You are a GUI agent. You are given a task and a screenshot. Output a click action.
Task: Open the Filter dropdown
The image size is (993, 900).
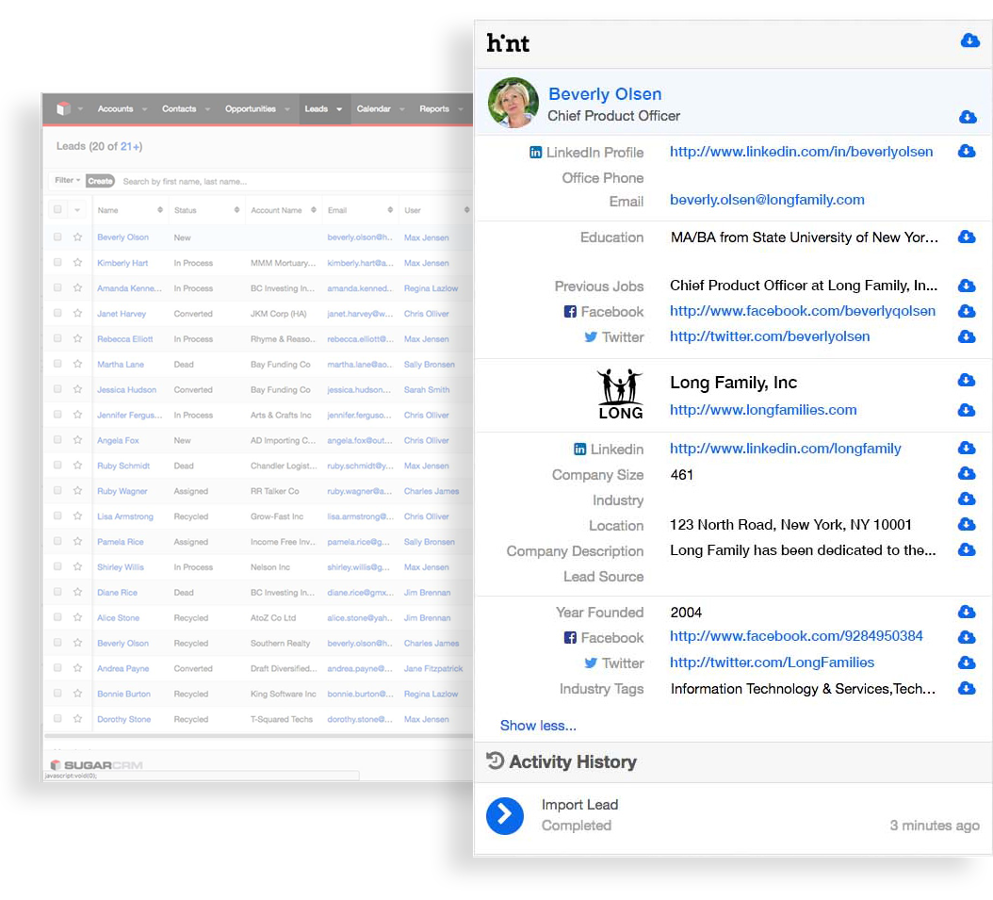coord(67,181)
